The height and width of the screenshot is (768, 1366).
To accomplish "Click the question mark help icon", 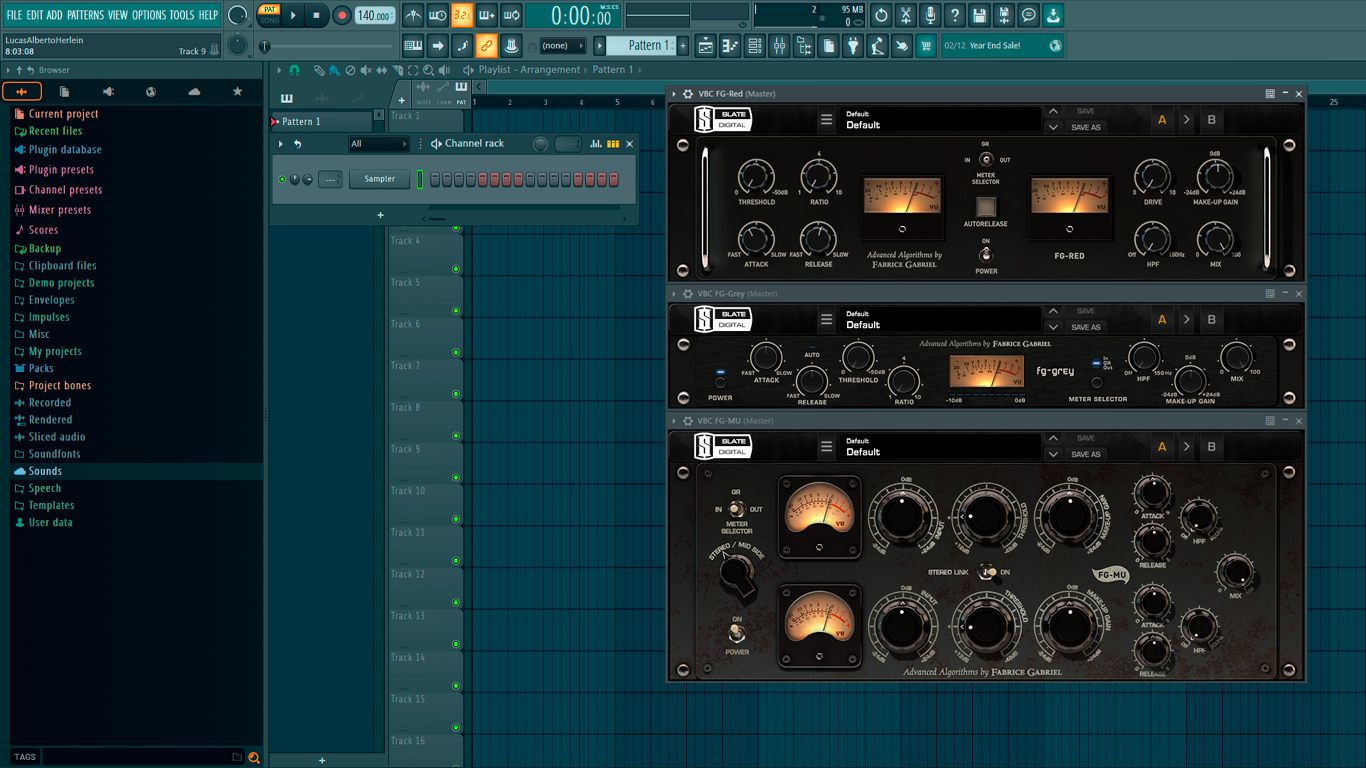I will 955,15.
